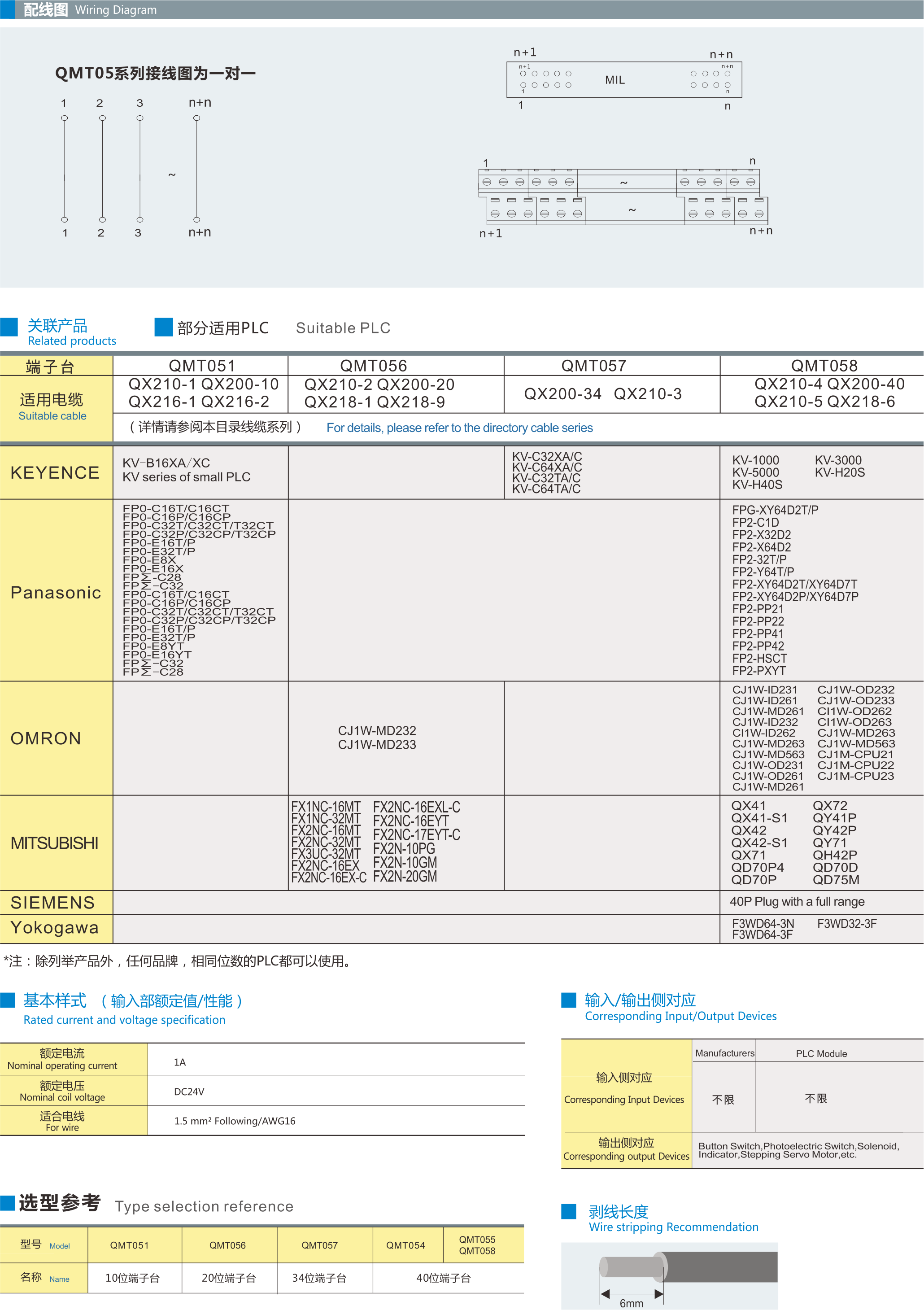Image resolution: width=924 pixels, height=1310 pixels.
Task: Click cable cell 'QX200-34 QX210-3'
Action: pyautogui.click(x=603, y=394)
